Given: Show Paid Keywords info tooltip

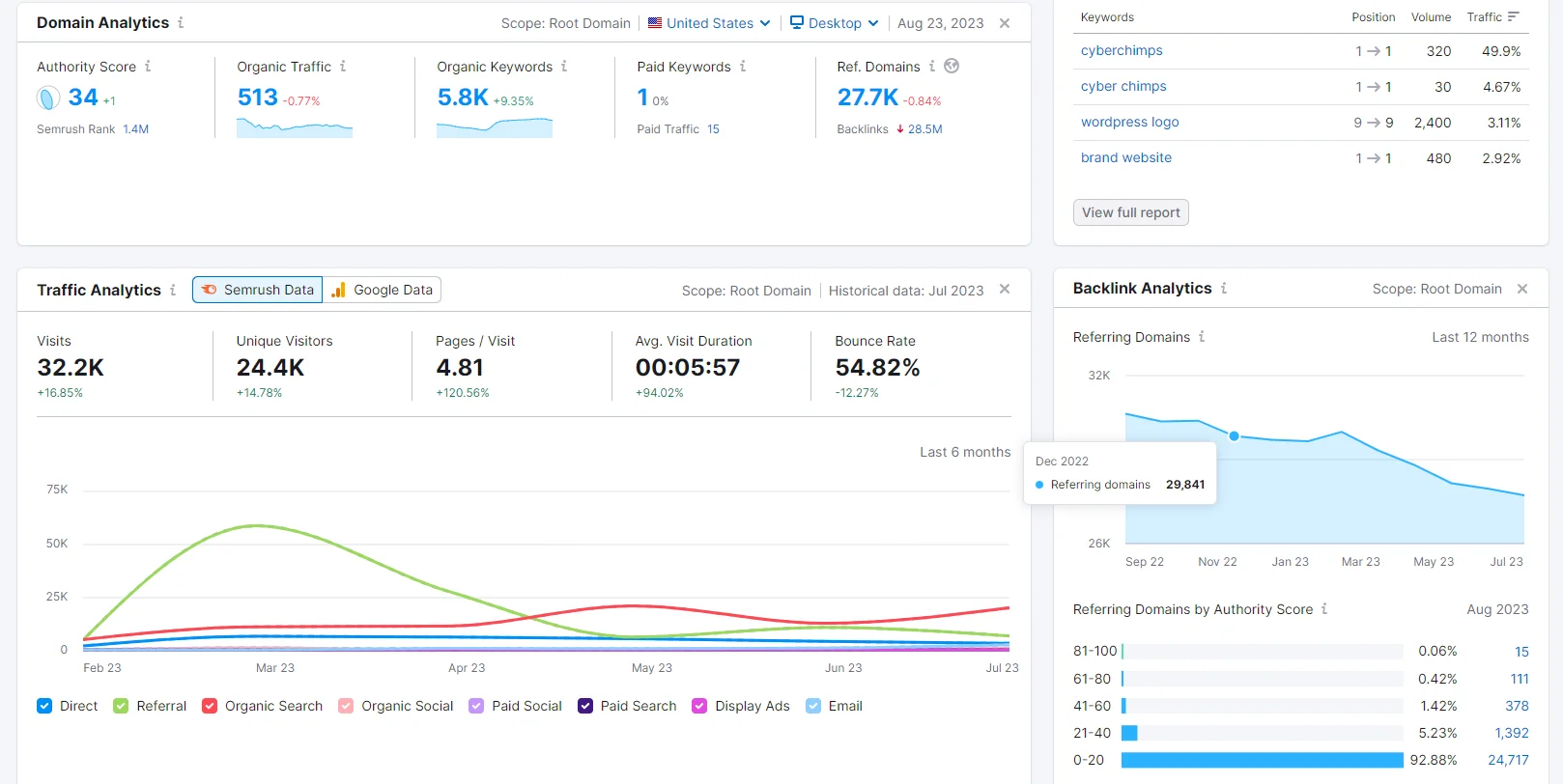Looking at the screenshot, I should [x=743, y=67].
